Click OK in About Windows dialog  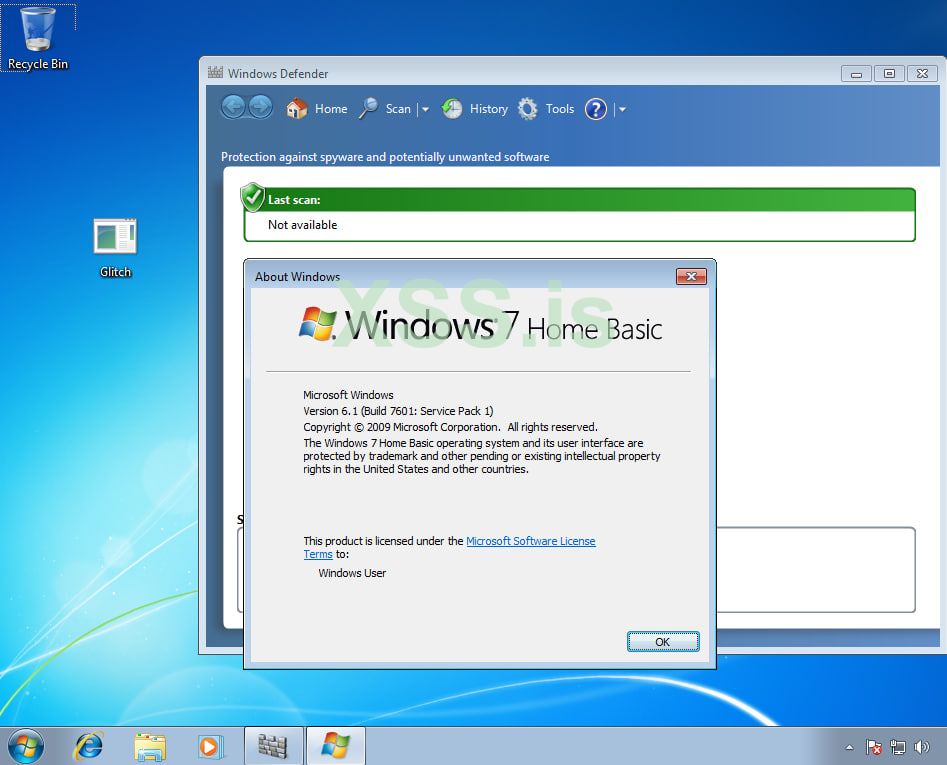pos(663,642)
